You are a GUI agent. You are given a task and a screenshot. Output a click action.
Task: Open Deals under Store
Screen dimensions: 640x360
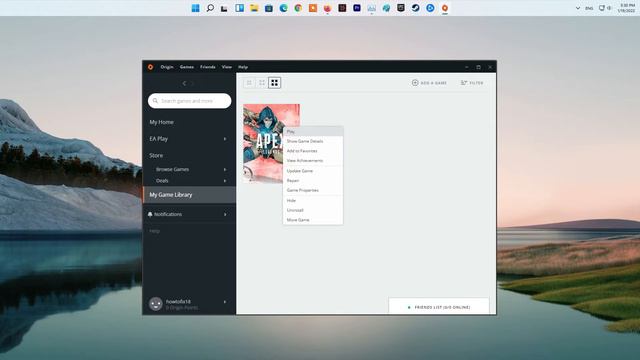pyautogui.click(x=162, y=181)
